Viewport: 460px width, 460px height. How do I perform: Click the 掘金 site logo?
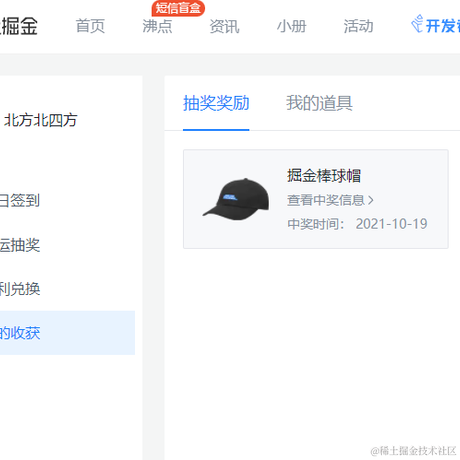point(18,26)
